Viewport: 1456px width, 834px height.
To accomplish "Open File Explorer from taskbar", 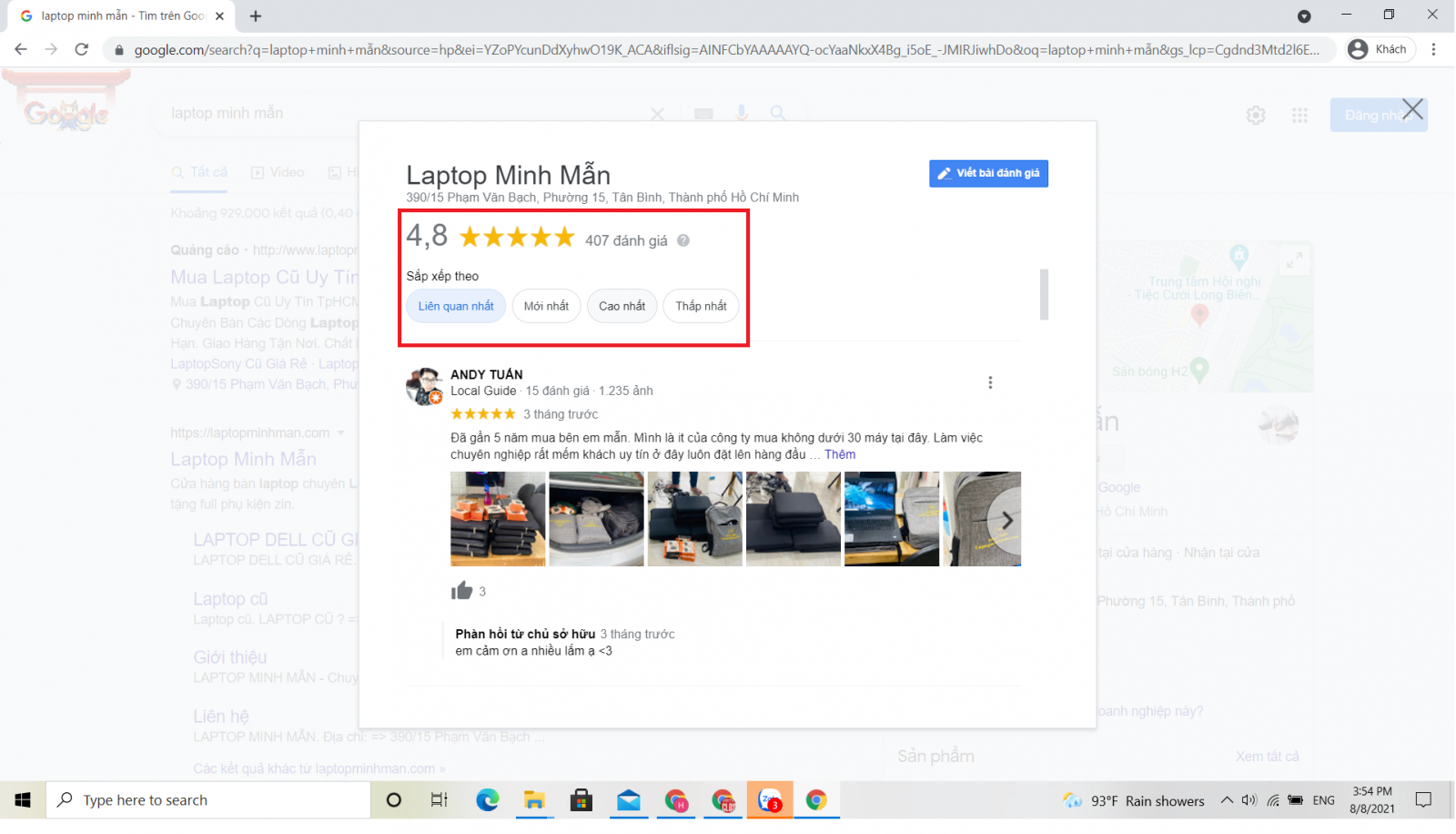I will pos(534,800).
